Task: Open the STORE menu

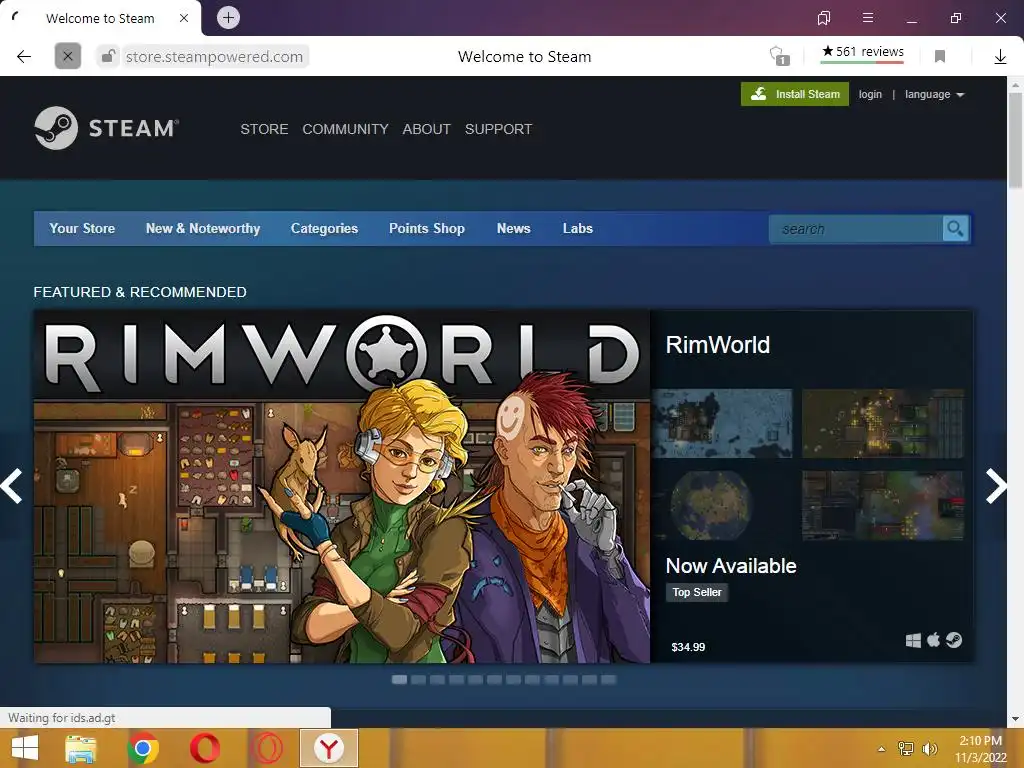Action: pos(264,129)
